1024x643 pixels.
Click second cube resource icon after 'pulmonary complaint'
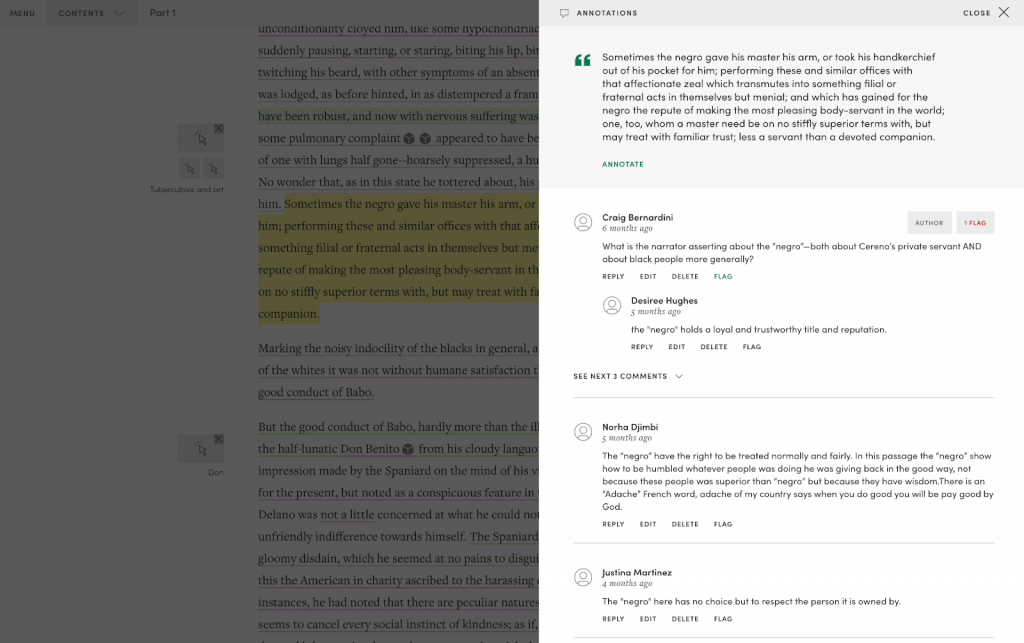(x=425, y=138)
